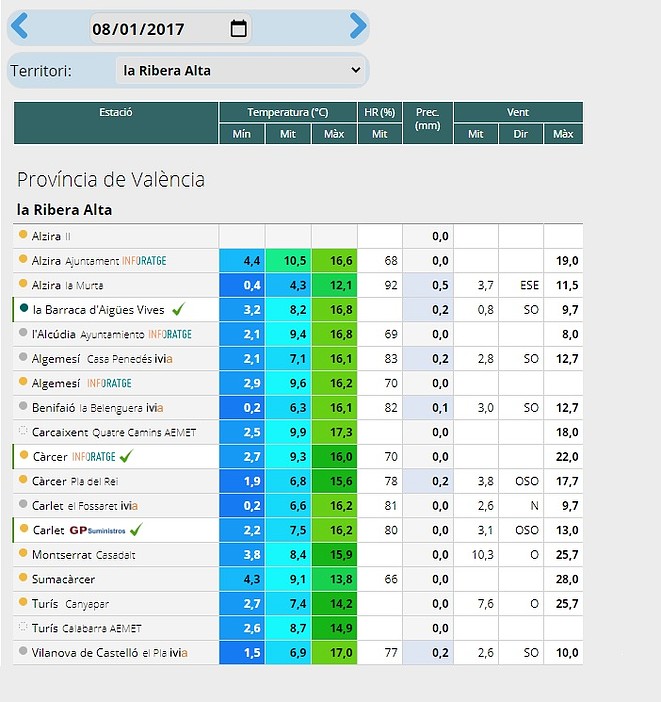Click max wind 28,0 for Sumacàrcer
The width and height of the screenshot is (661, 702).
[563, 579]
